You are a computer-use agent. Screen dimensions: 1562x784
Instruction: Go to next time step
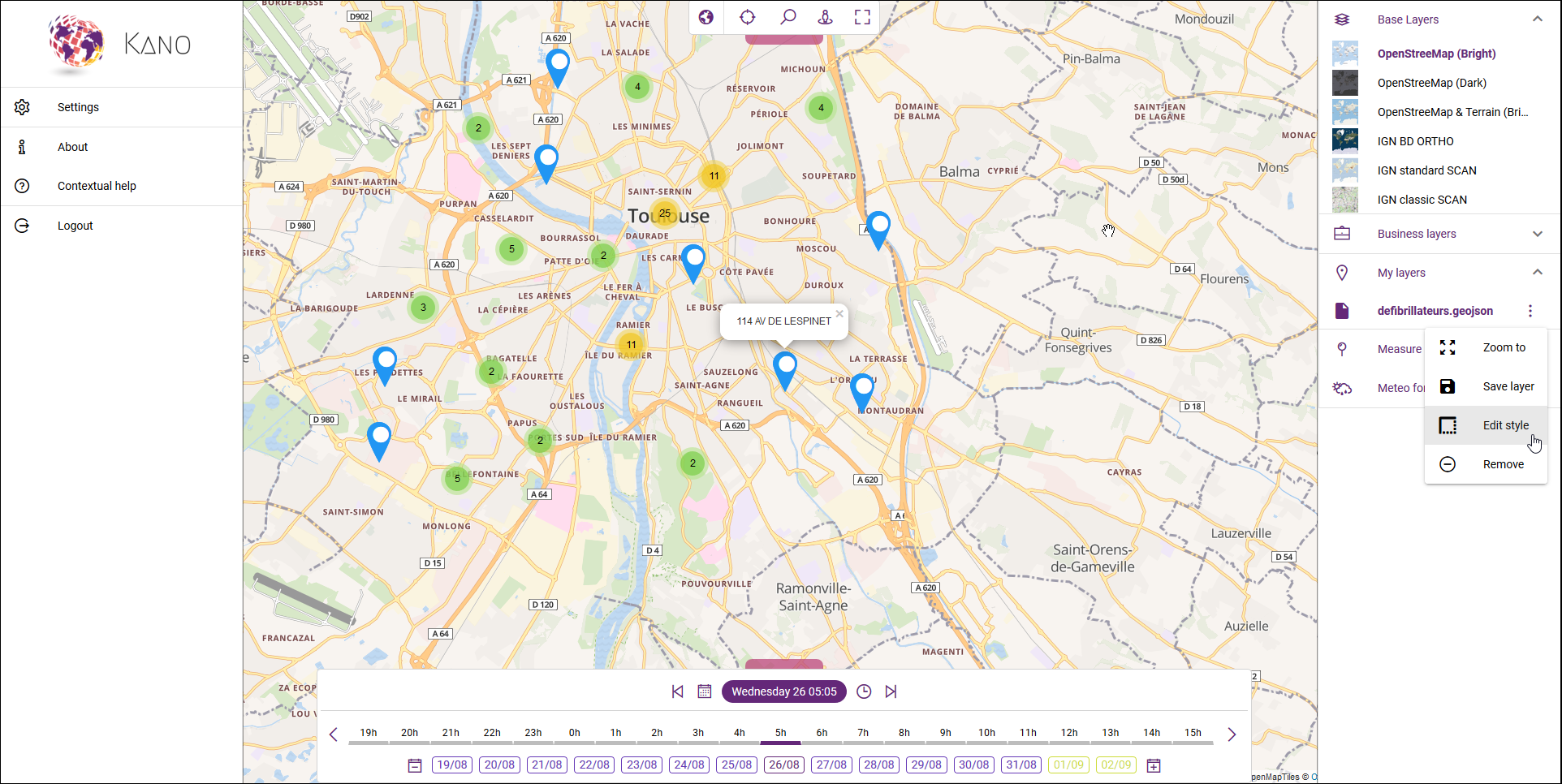pyautogui.click(x=891, y=691)
